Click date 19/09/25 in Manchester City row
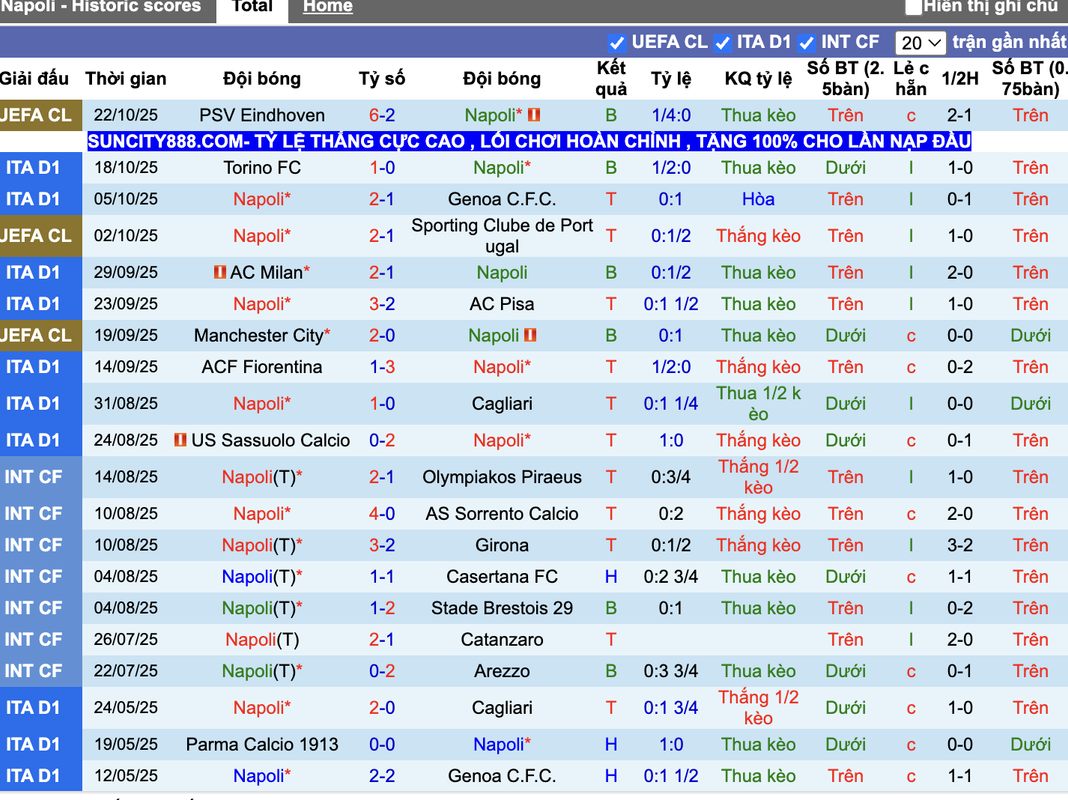Screen dimensions: 1068x800 pyautogui.click(x=126, y=336)
